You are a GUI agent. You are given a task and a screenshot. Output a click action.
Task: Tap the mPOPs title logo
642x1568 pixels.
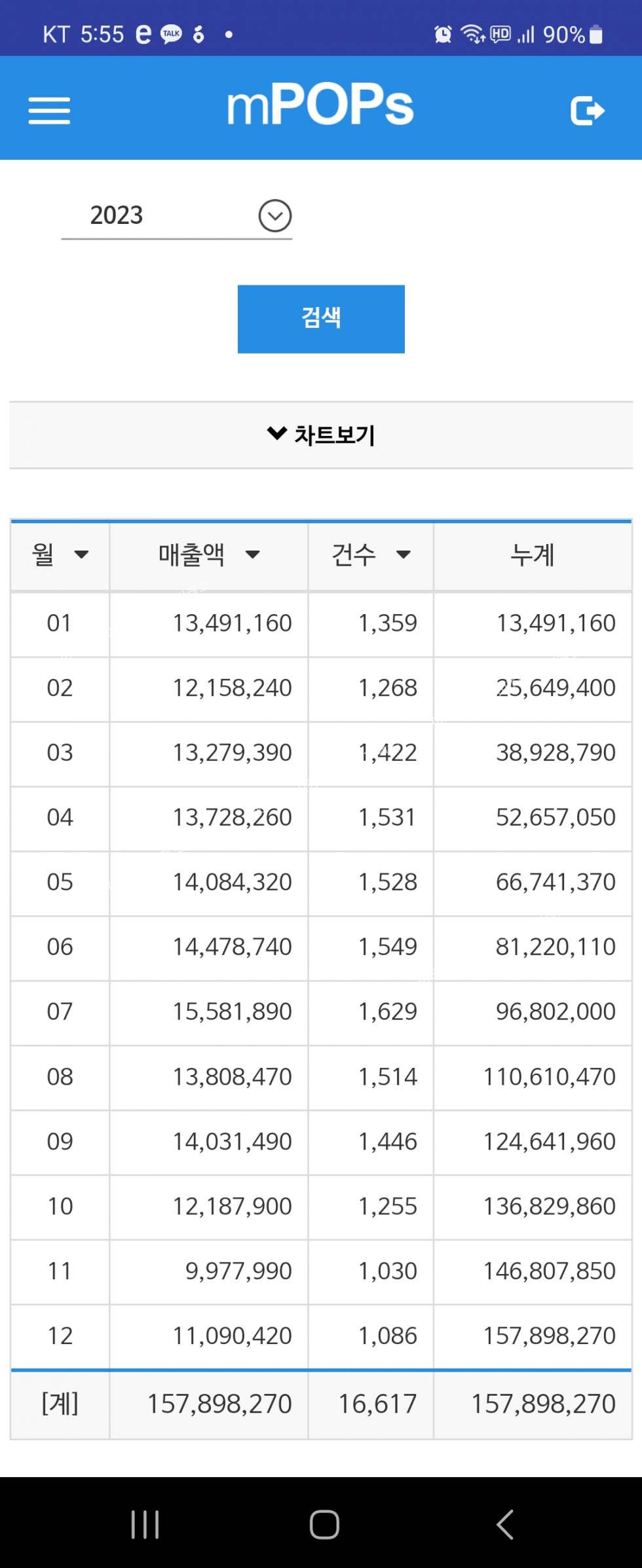[x=320, y=105]
